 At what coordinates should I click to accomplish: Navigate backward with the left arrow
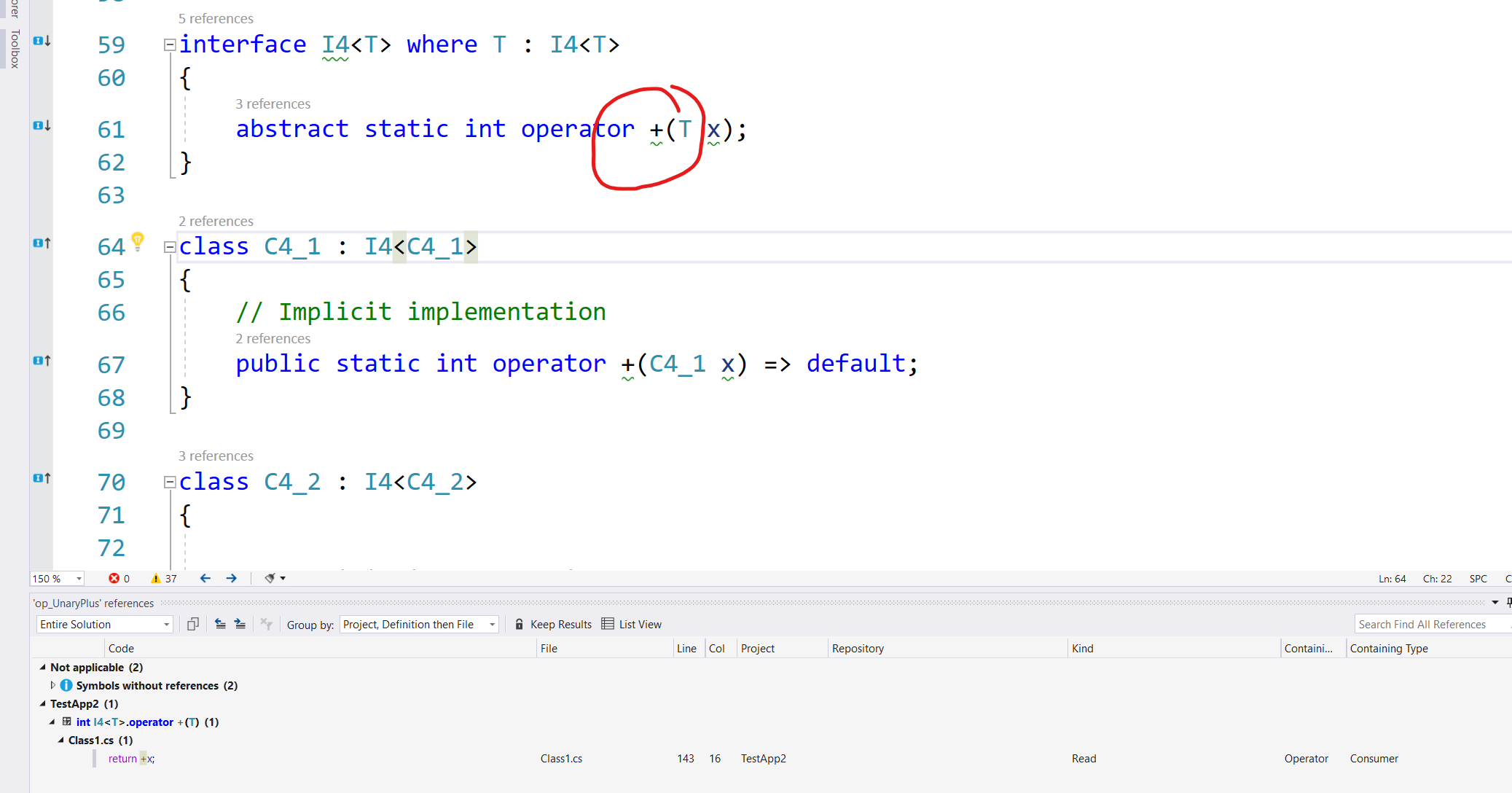point(205,579)
